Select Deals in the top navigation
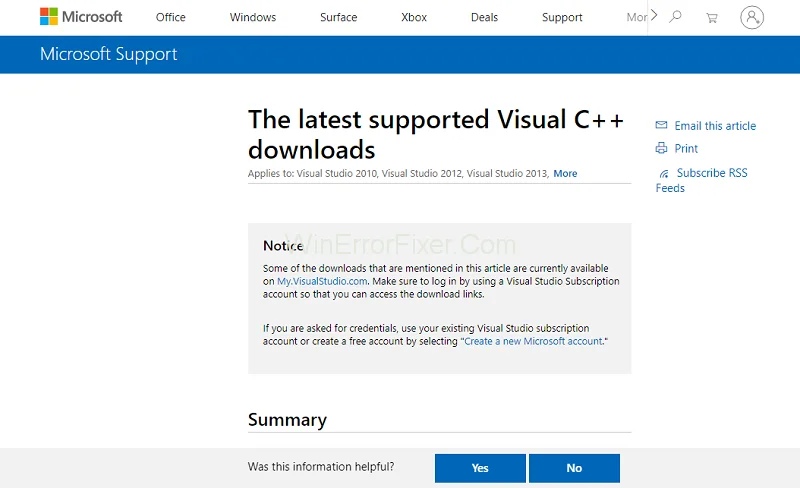 coord(484,17)
